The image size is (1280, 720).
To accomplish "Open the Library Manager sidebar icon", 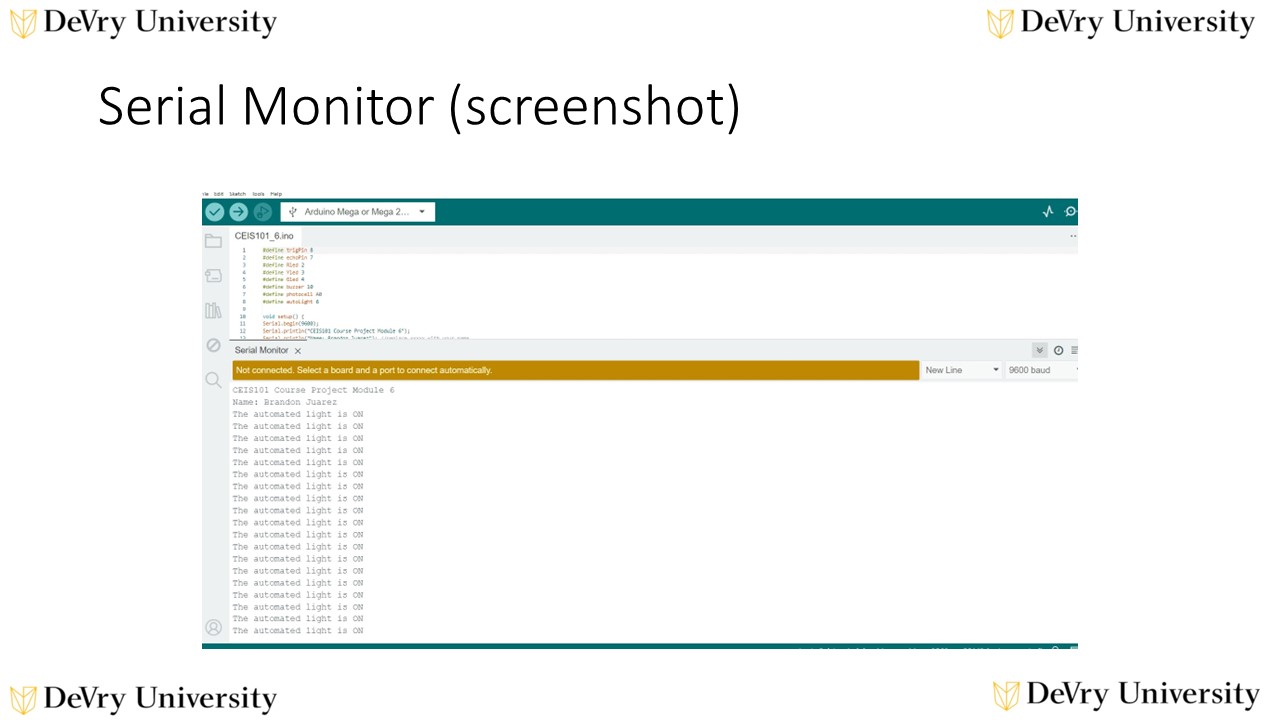I will click(213, 311).
